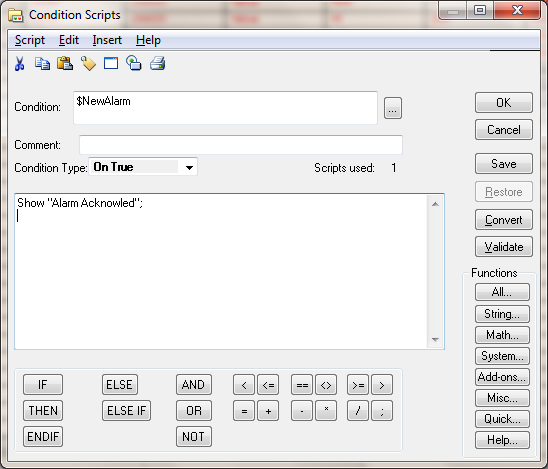The image size is (548, 469).
Task: Insert the not-equal <> operator
Action: [x=326, y=385]
